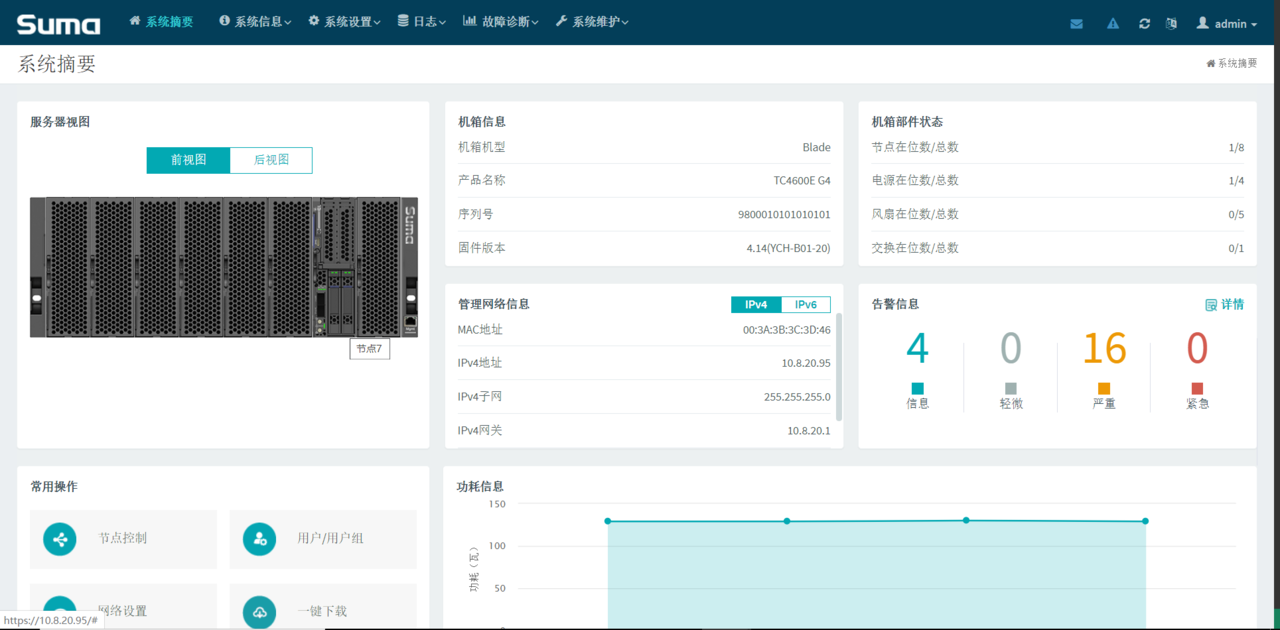Viewport: 1280px width, 630px height.
Task: Open 网络设置 common operation
Action: coord(123,607)
